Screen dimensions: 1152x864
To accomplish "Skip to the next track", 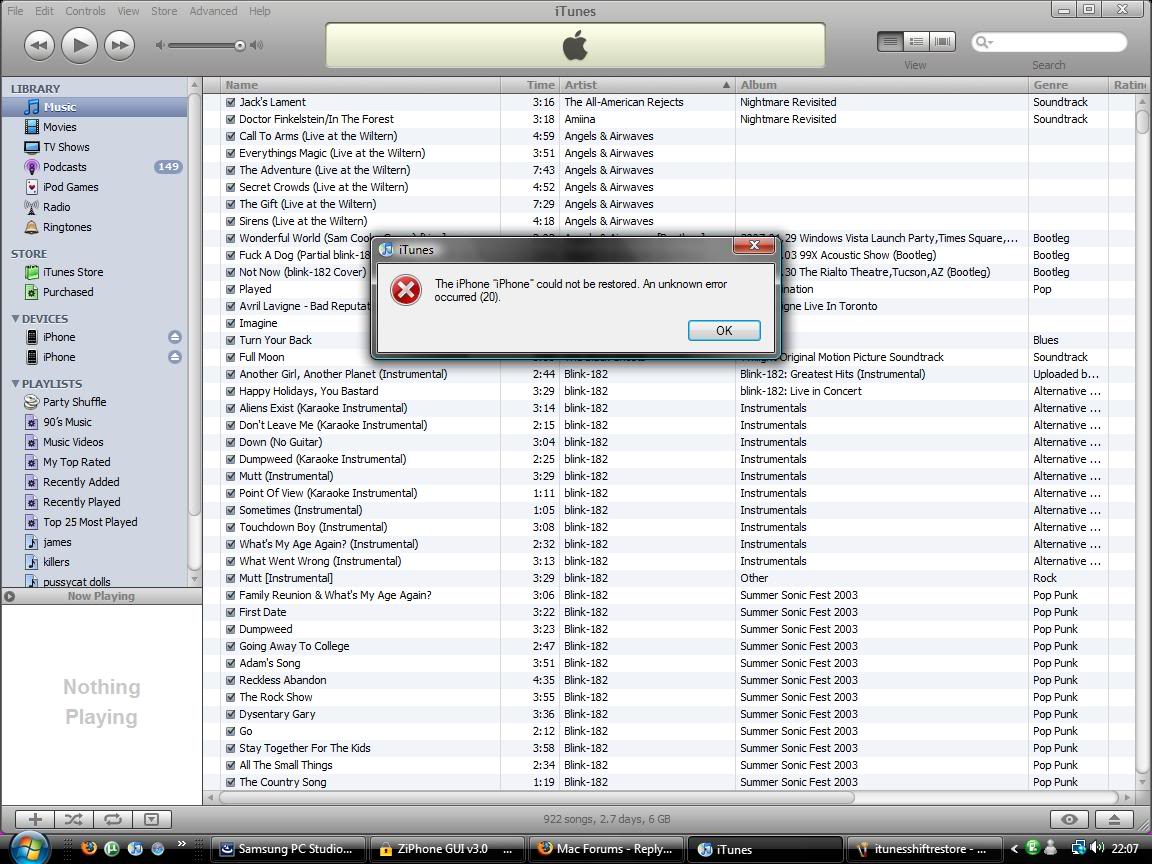I will (x=119, y=46).
